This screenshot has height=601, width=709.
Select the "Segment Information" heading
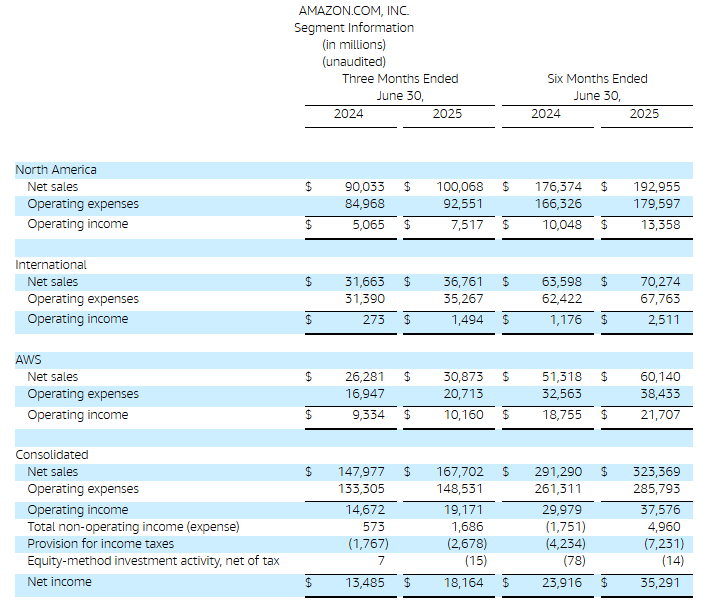coord(354,28)
